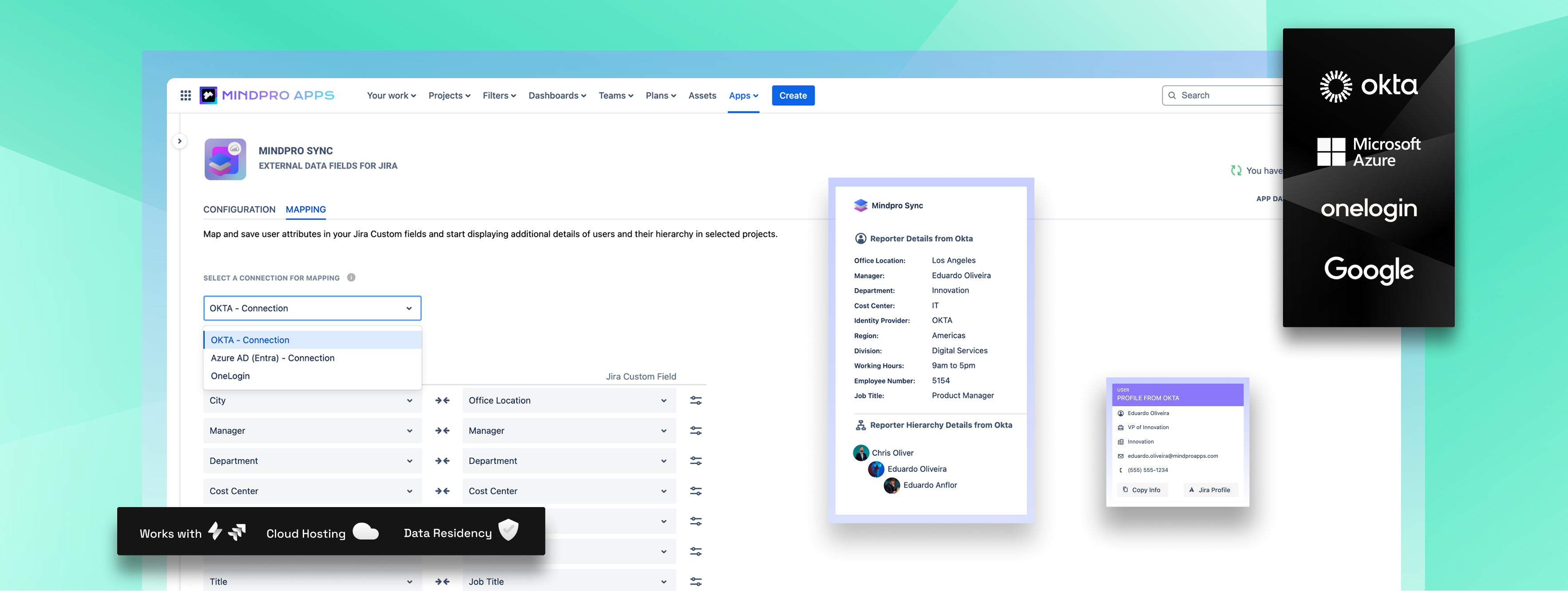Click the email eduardo.oliveira@mindproapps.com
Viewport: 1568px width, 591px height.
click(x=1172, y=456)
